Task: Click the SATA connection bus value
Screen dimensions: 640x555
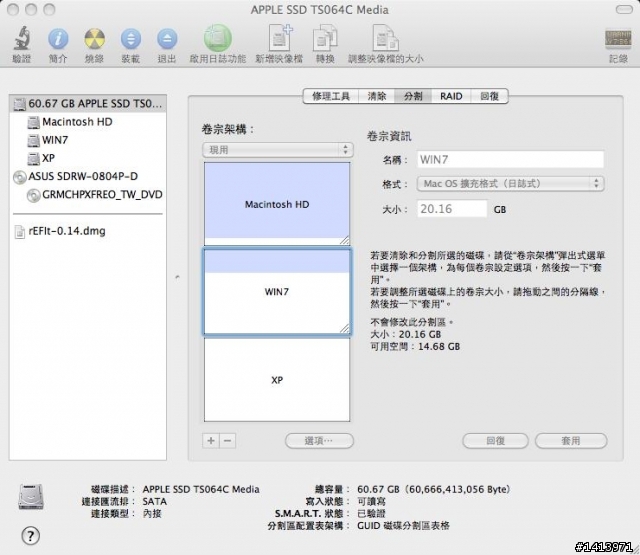Action: pos(154,502)
